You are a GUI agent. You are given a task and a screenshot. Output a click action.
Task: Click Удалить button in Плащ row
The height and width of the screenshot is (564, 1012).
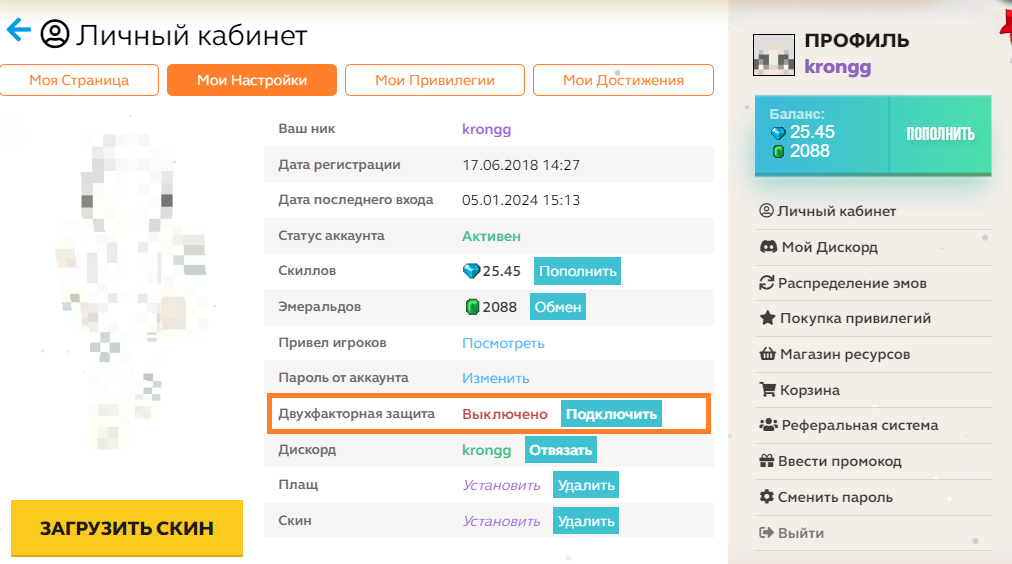pos(586,485)
